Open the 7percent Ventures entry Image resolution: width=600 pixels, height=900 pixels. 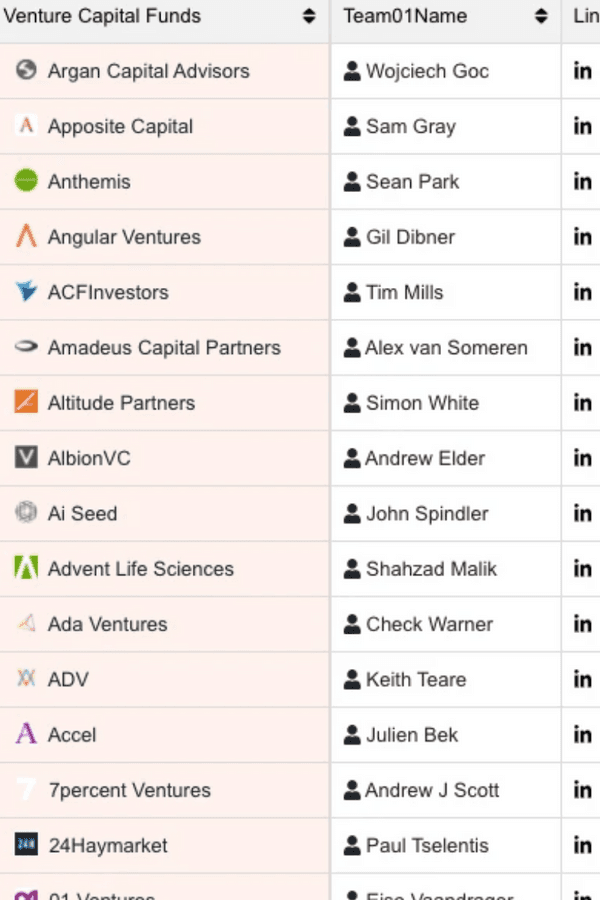(128, 790)
